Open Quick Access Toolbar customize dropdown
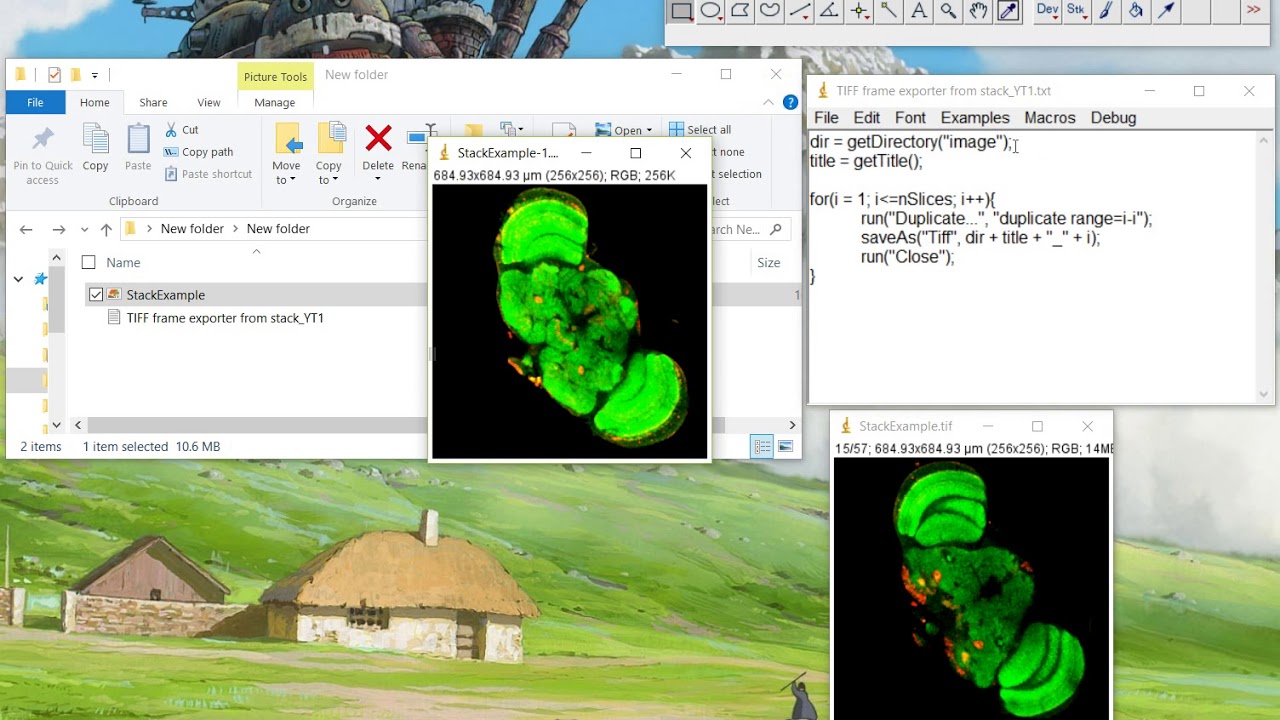Screen dimensions: 1280x720 [95, 75]
